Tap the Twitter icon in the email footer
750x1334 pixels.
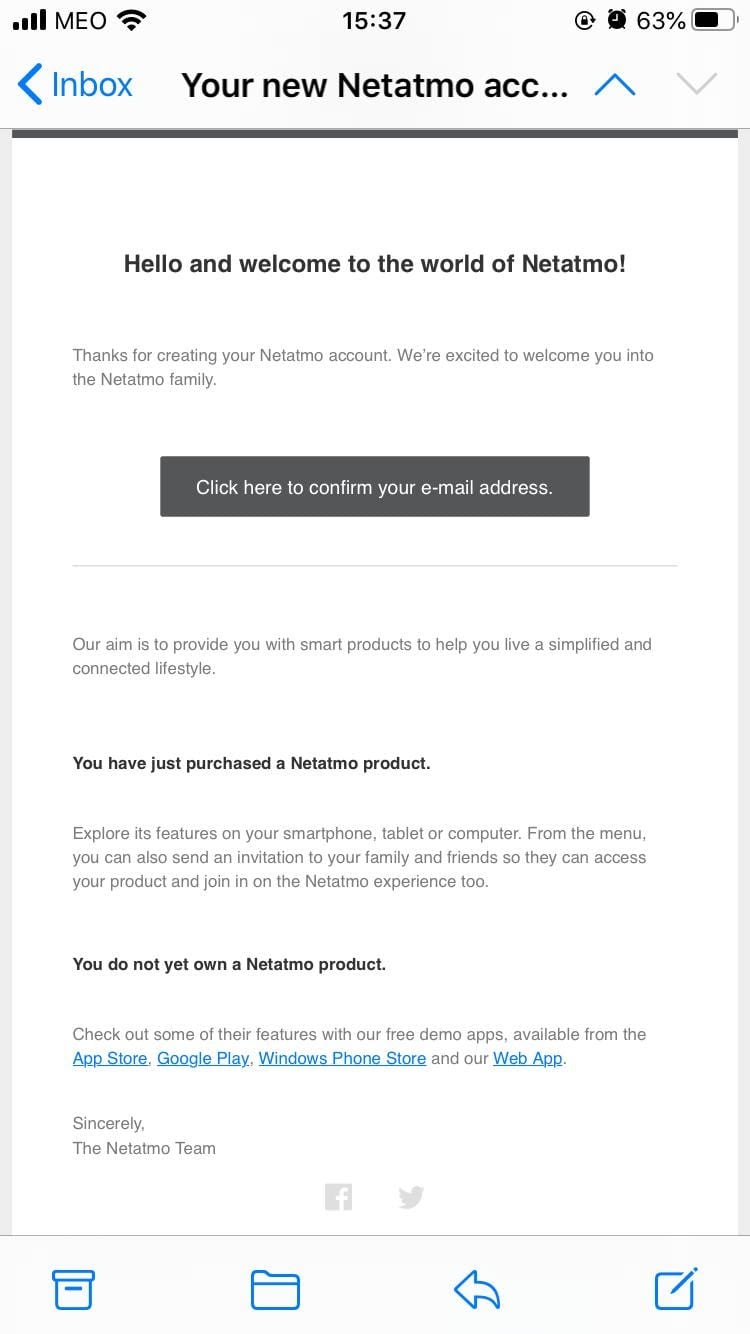[x=411, y=1196]
